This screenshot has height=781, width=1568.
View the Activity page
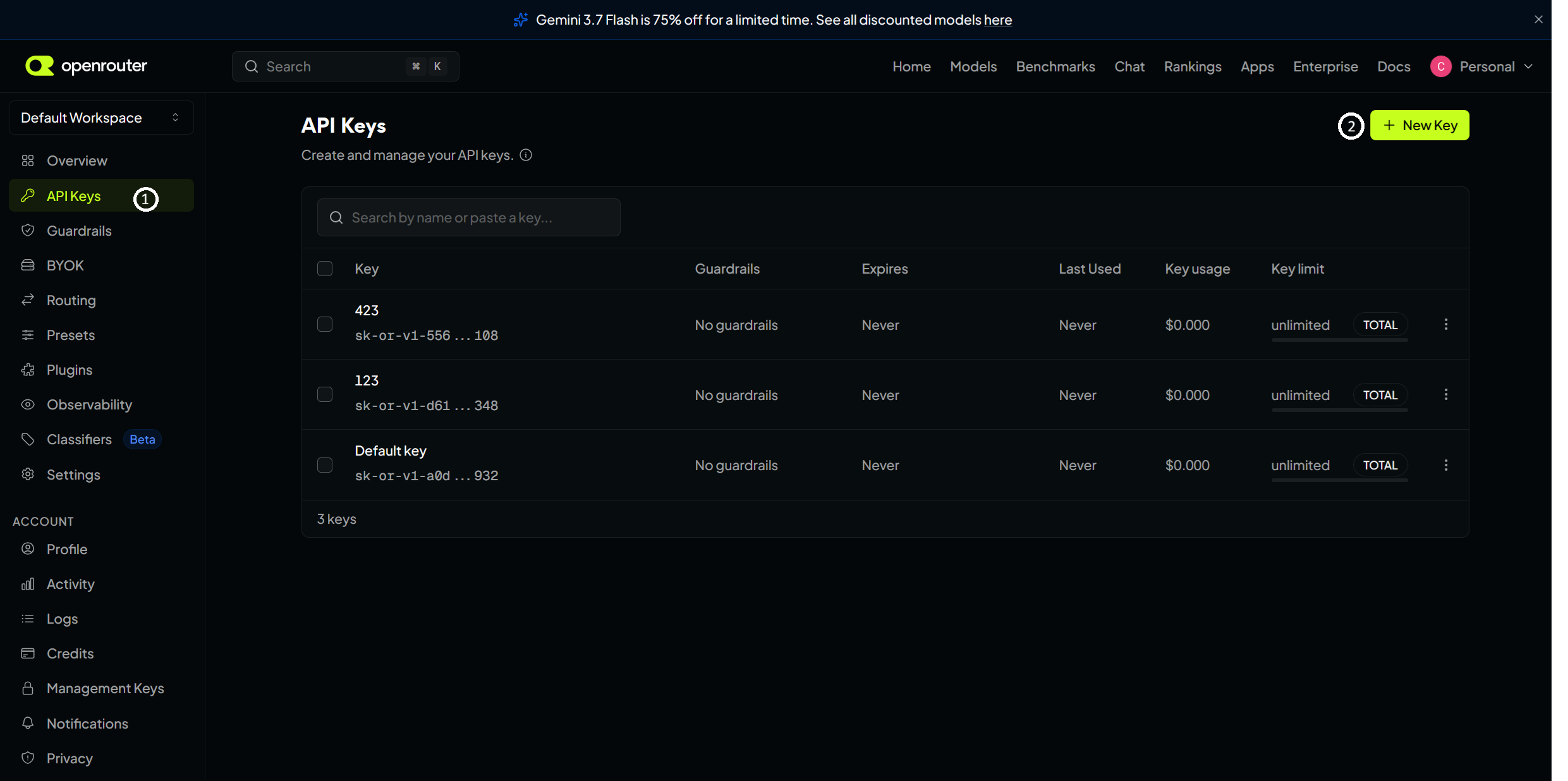click(101, 584)
